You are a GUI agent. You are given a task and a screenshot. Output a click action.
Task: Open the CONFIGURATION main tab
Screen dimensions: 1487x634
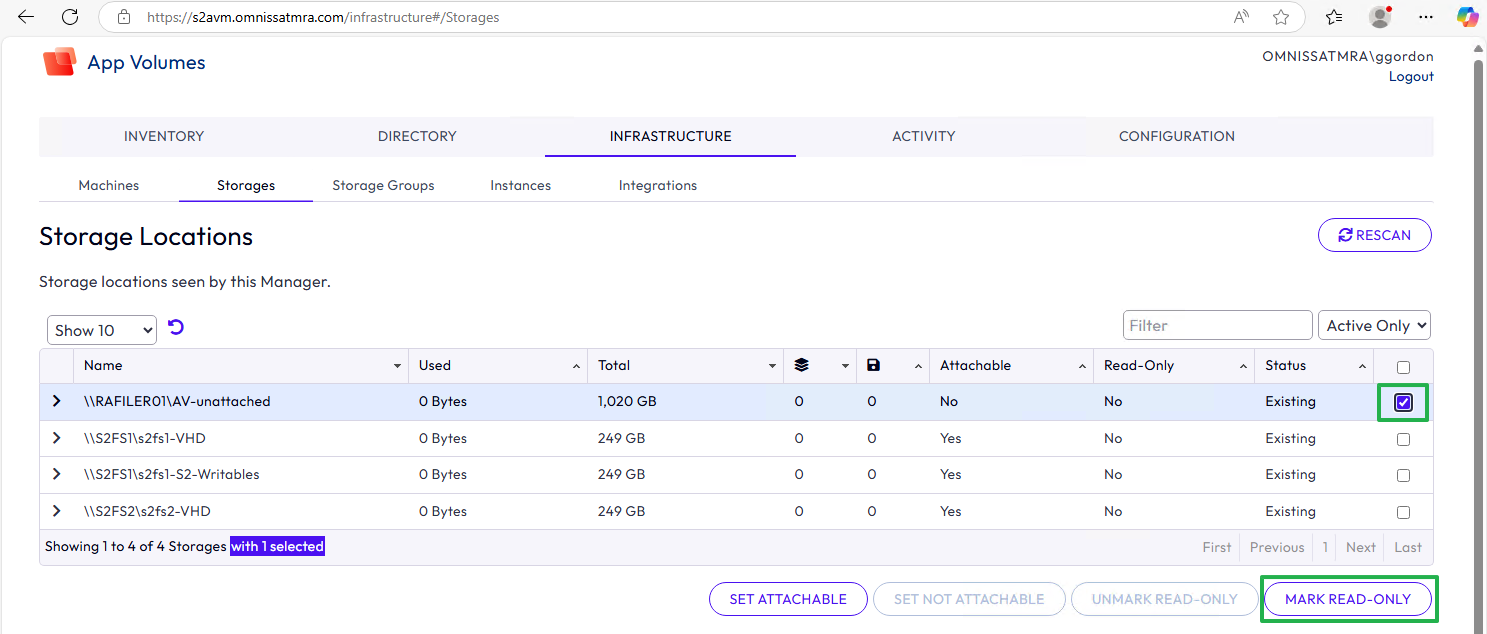point(1177,136)
